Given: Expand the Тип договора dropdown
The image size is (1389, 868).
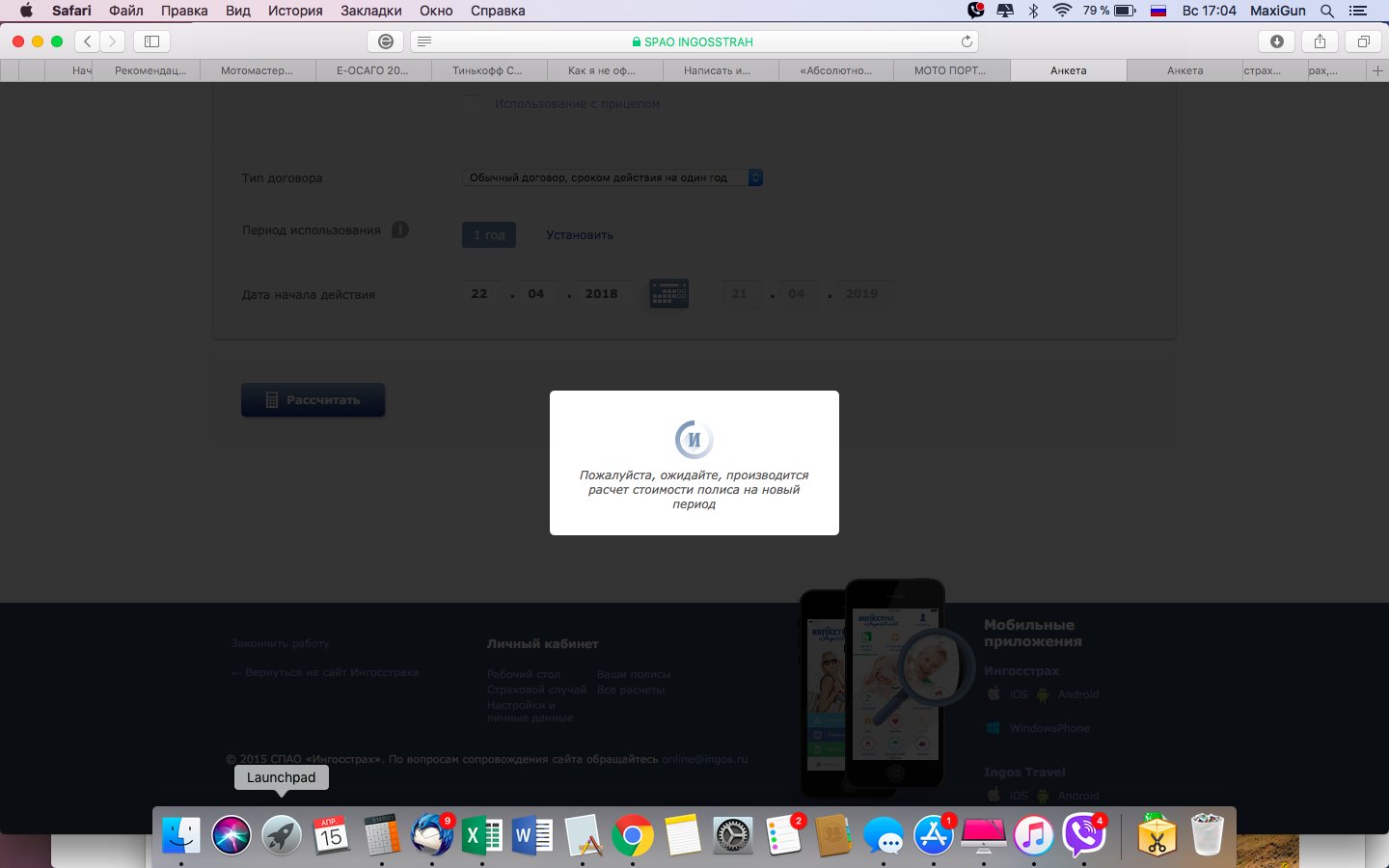Looking at the screenshot, I should click(x=612, y=177).
